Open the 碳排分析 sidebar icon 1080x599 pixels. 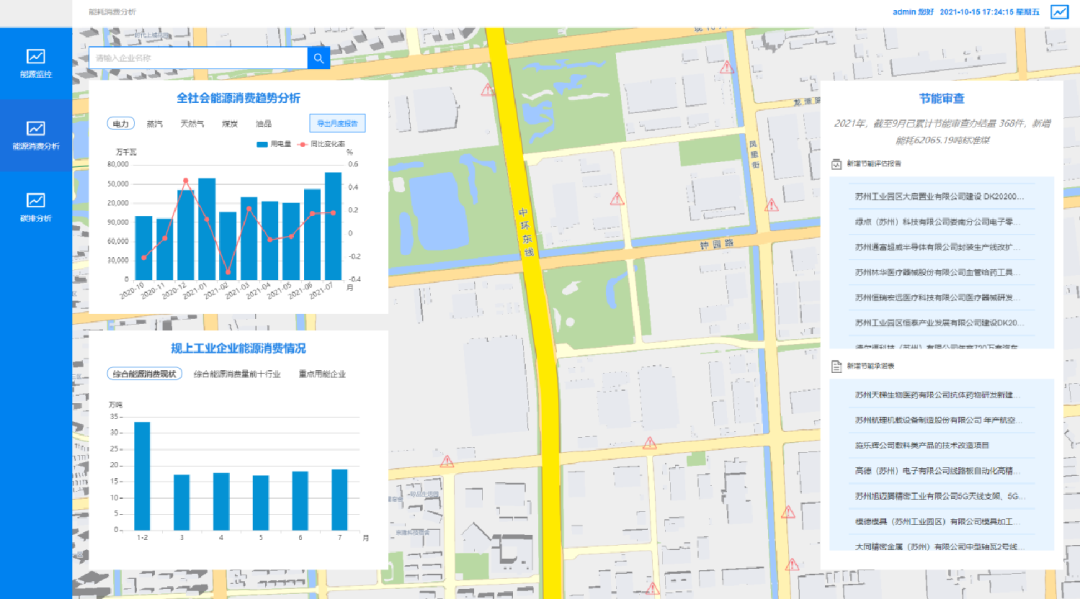(35, 207)
